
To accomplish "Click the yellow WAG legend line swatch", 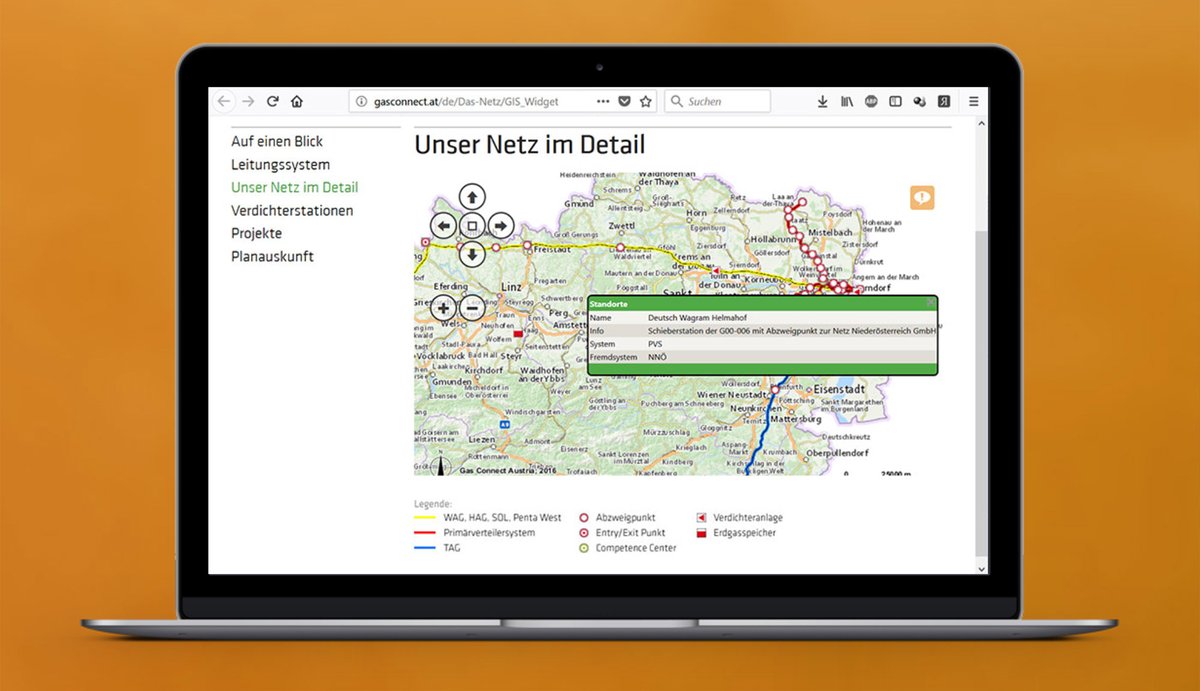I will (x=424, y=517).
